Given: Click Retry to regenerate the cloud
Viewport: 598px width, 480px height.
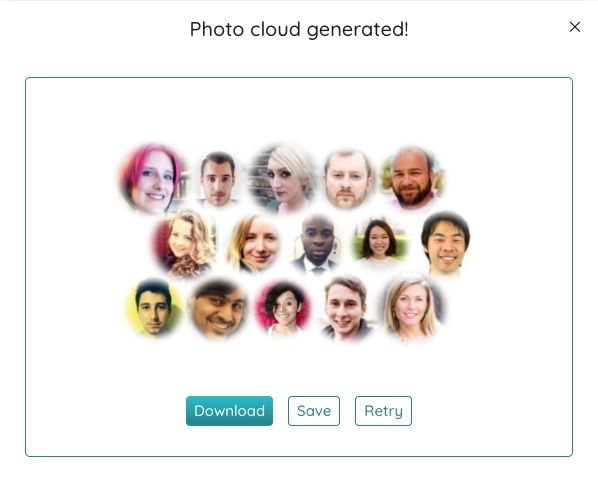Looking at the screenshot, I should [x=383, y=411].
